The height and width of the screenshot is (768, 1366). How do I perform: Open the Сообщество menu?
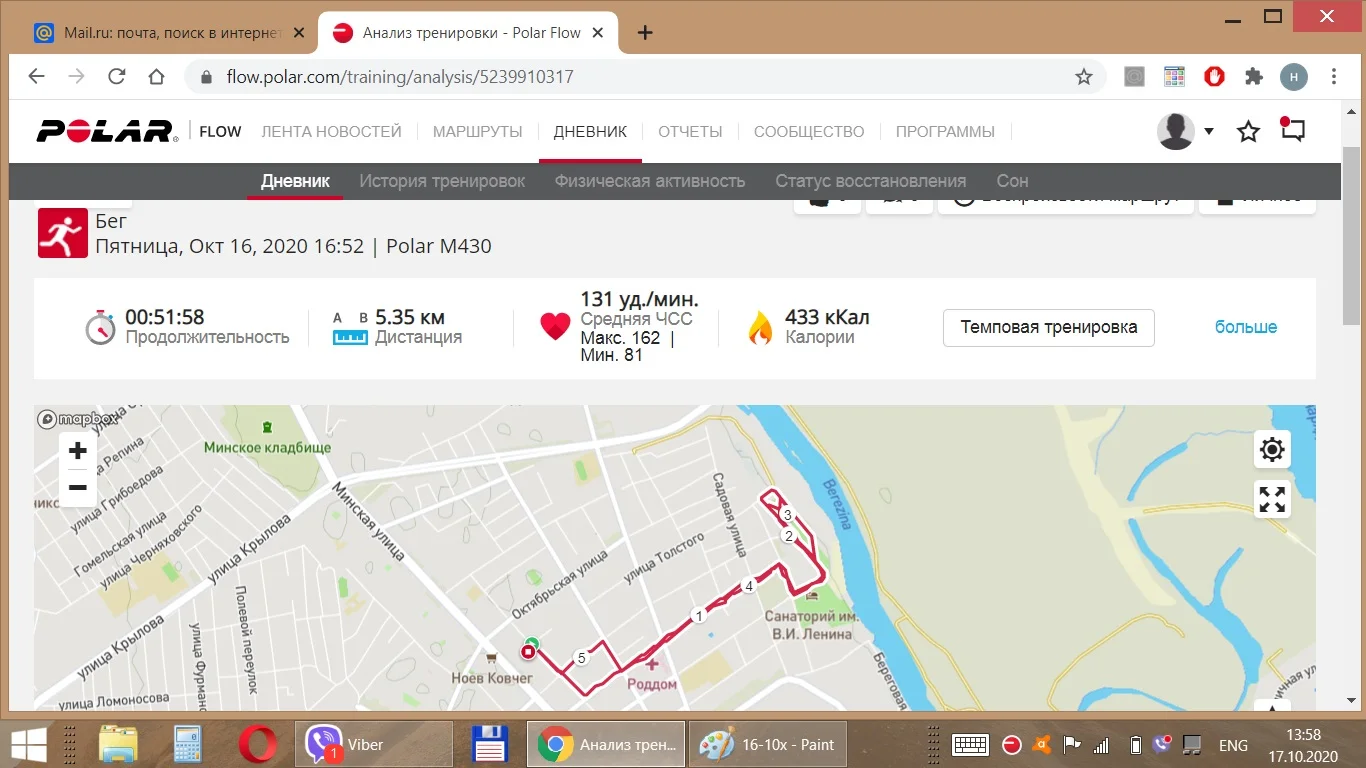(x=809, y=131)
